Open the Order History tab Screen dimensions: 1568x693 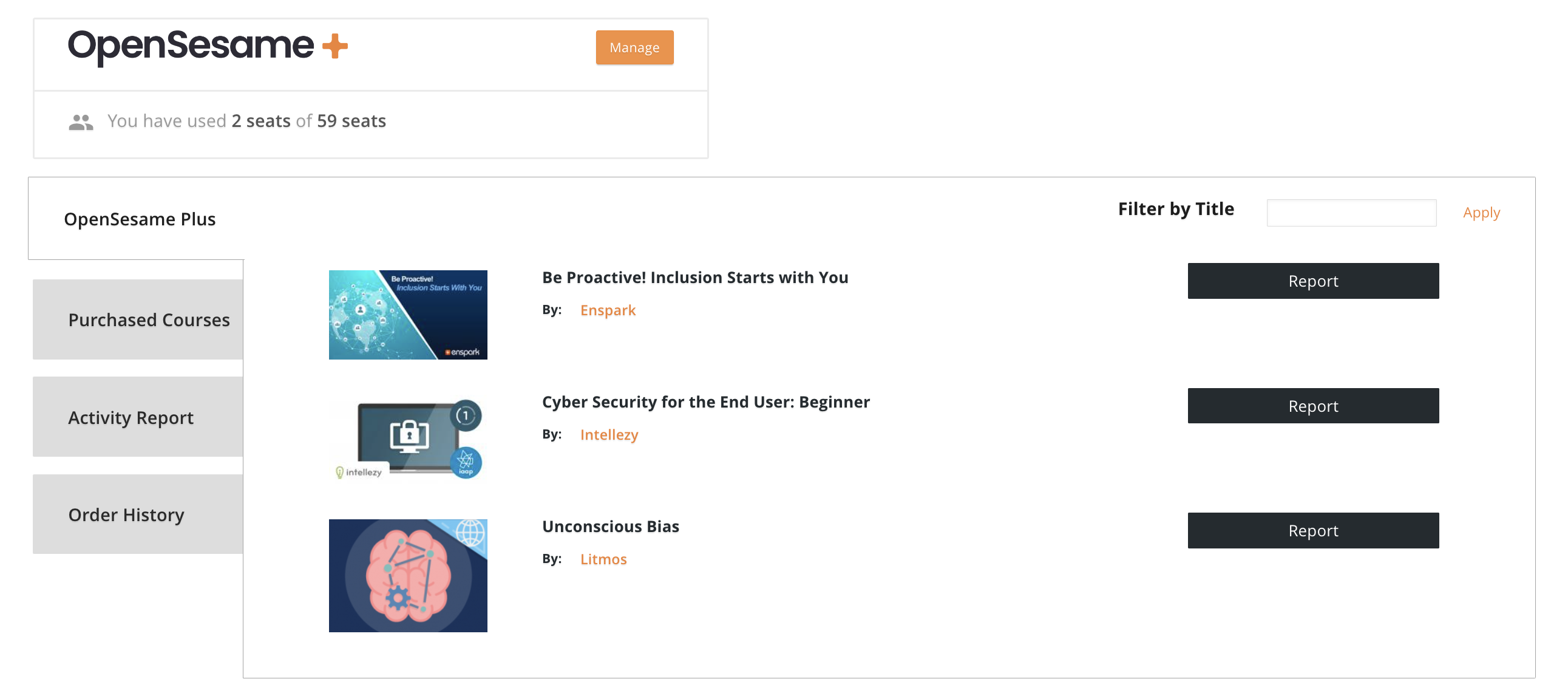pyautogui.click(x=138, y=514)
